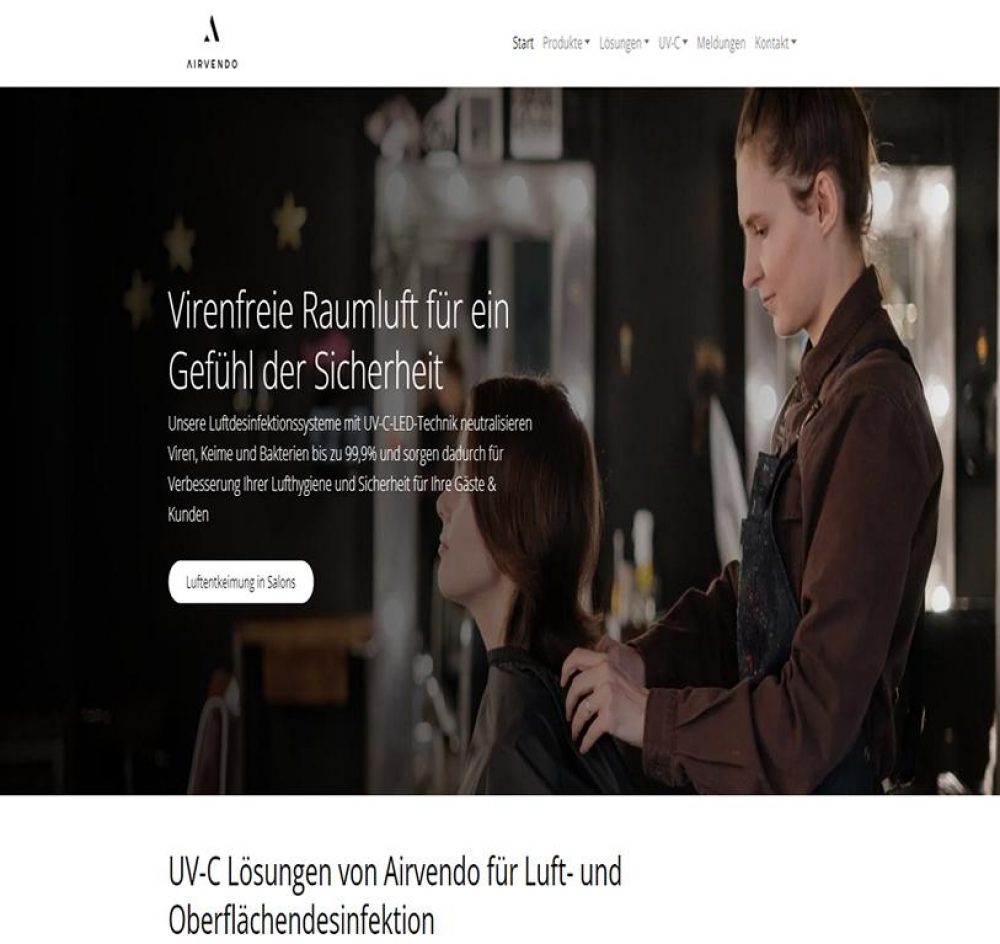Go to the Start page link

pos(523,43)
